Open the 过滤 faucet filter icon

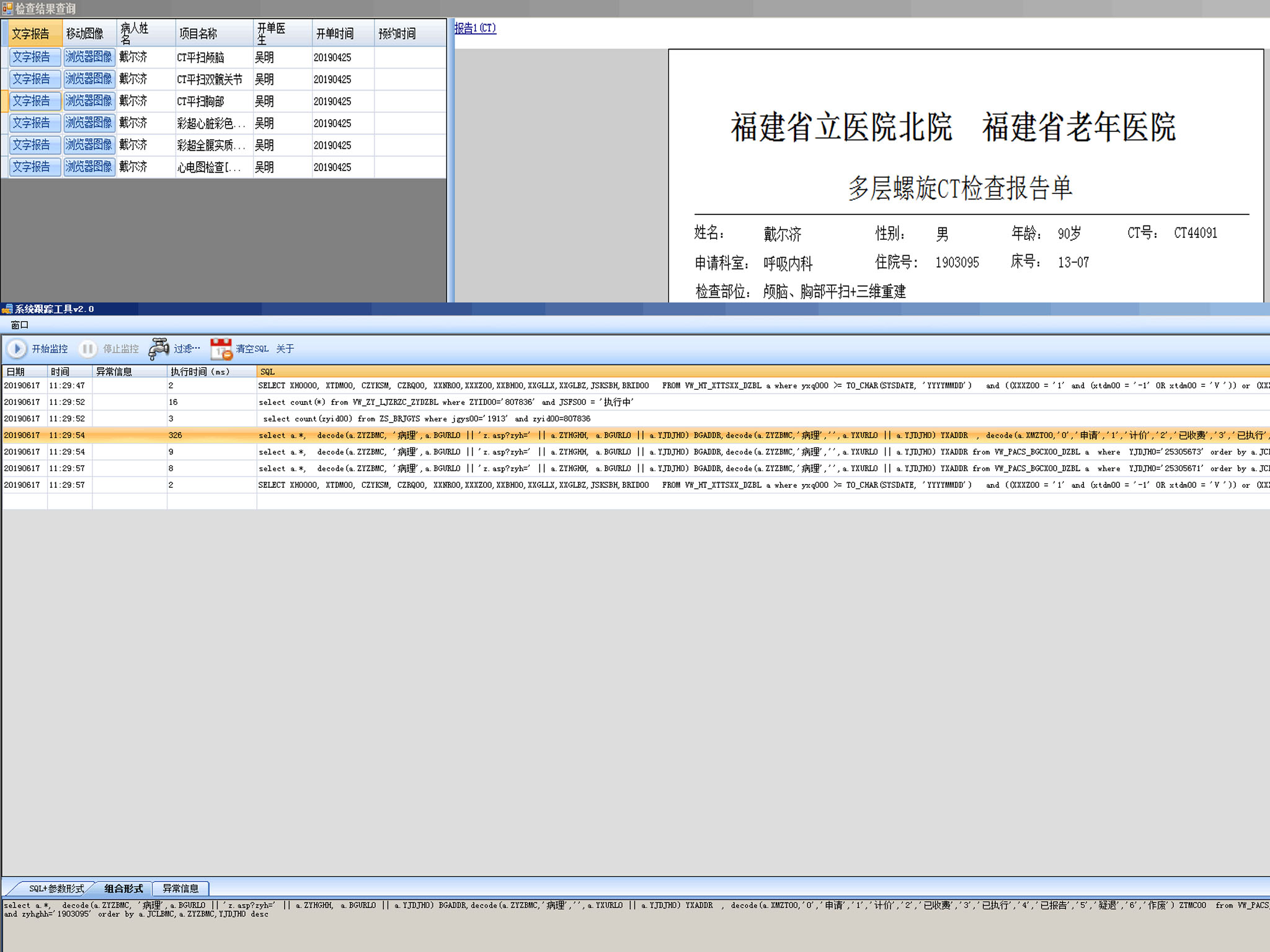159,349
